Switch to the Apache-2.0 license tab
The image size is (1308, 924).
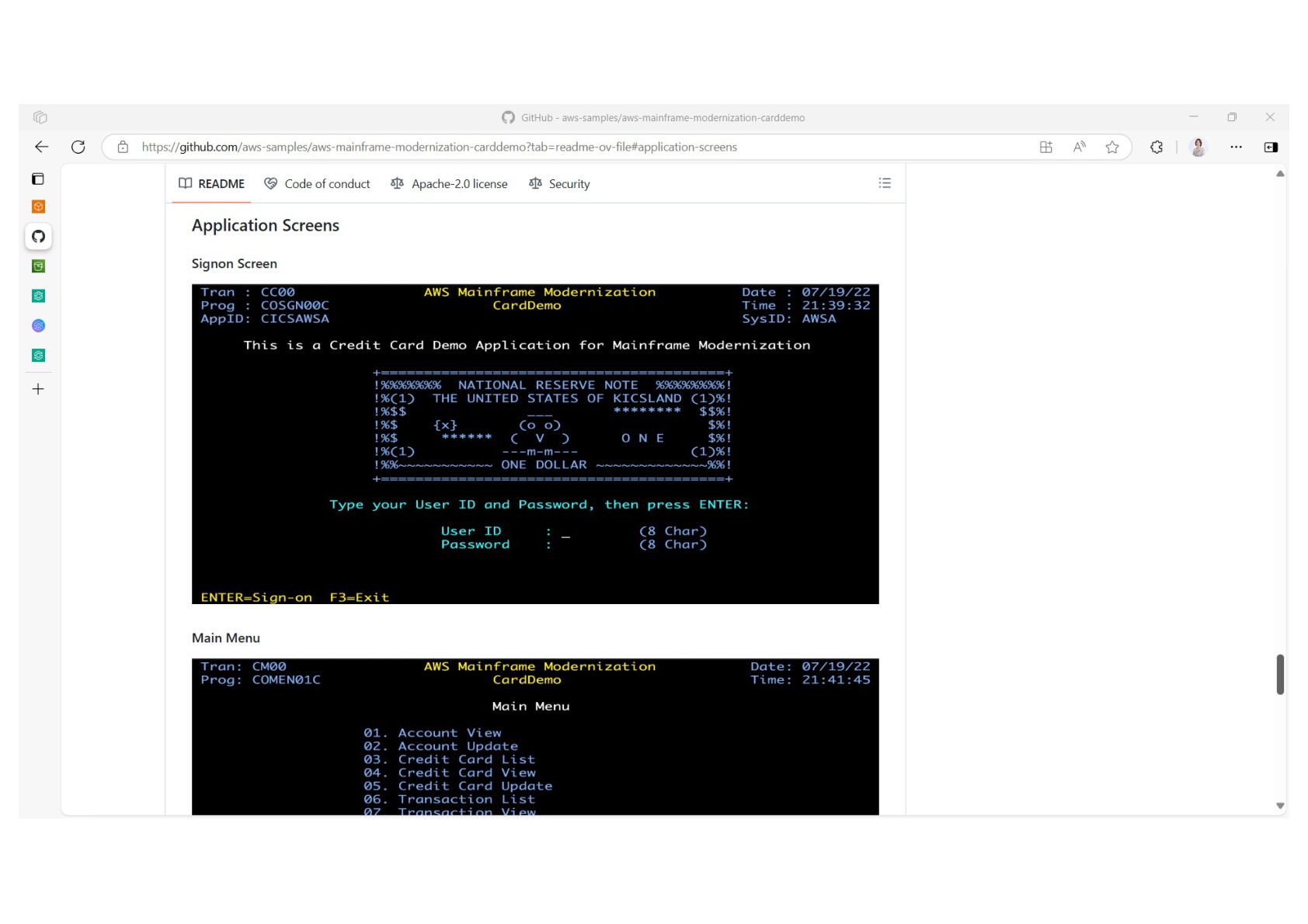pos(449,184)
